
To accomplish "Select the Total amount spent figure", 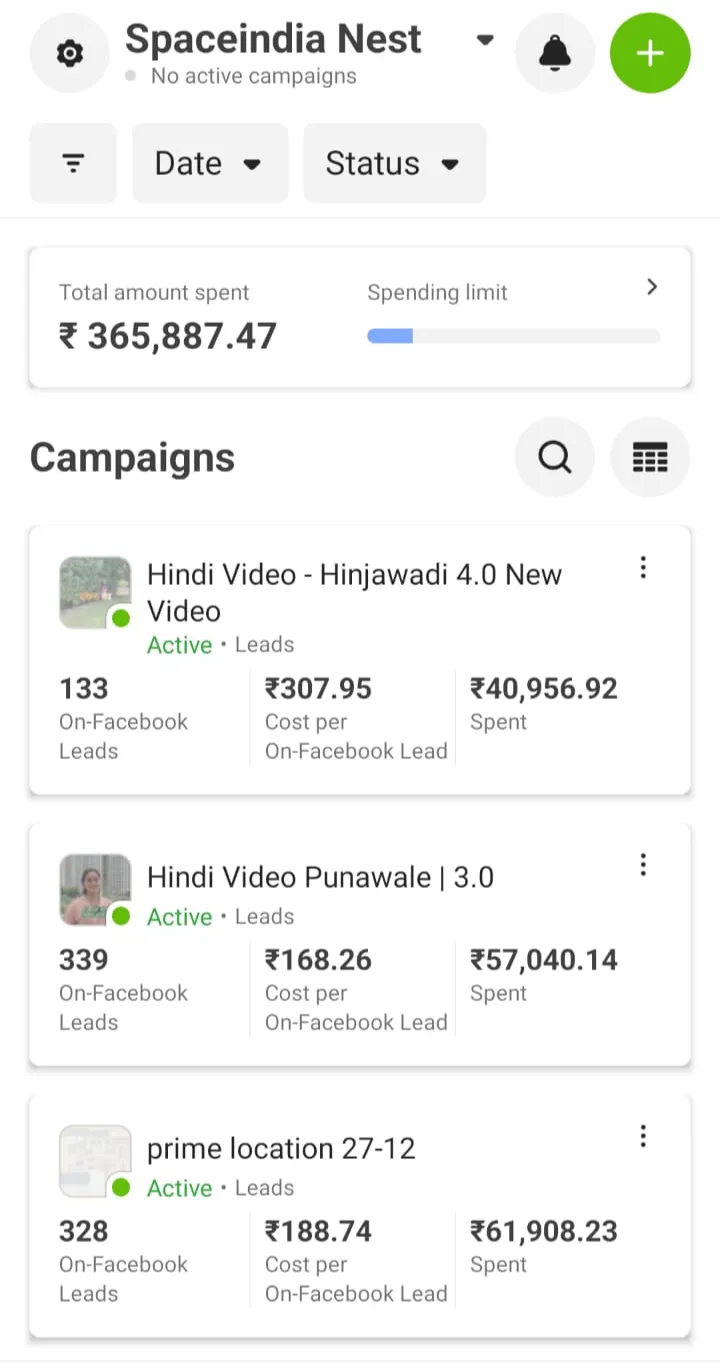I will click(x=167, y=336).
